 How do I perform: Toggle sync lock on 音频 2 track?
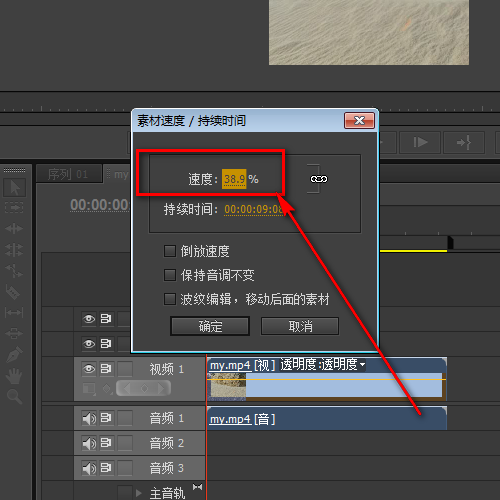(x=106, y=443)
